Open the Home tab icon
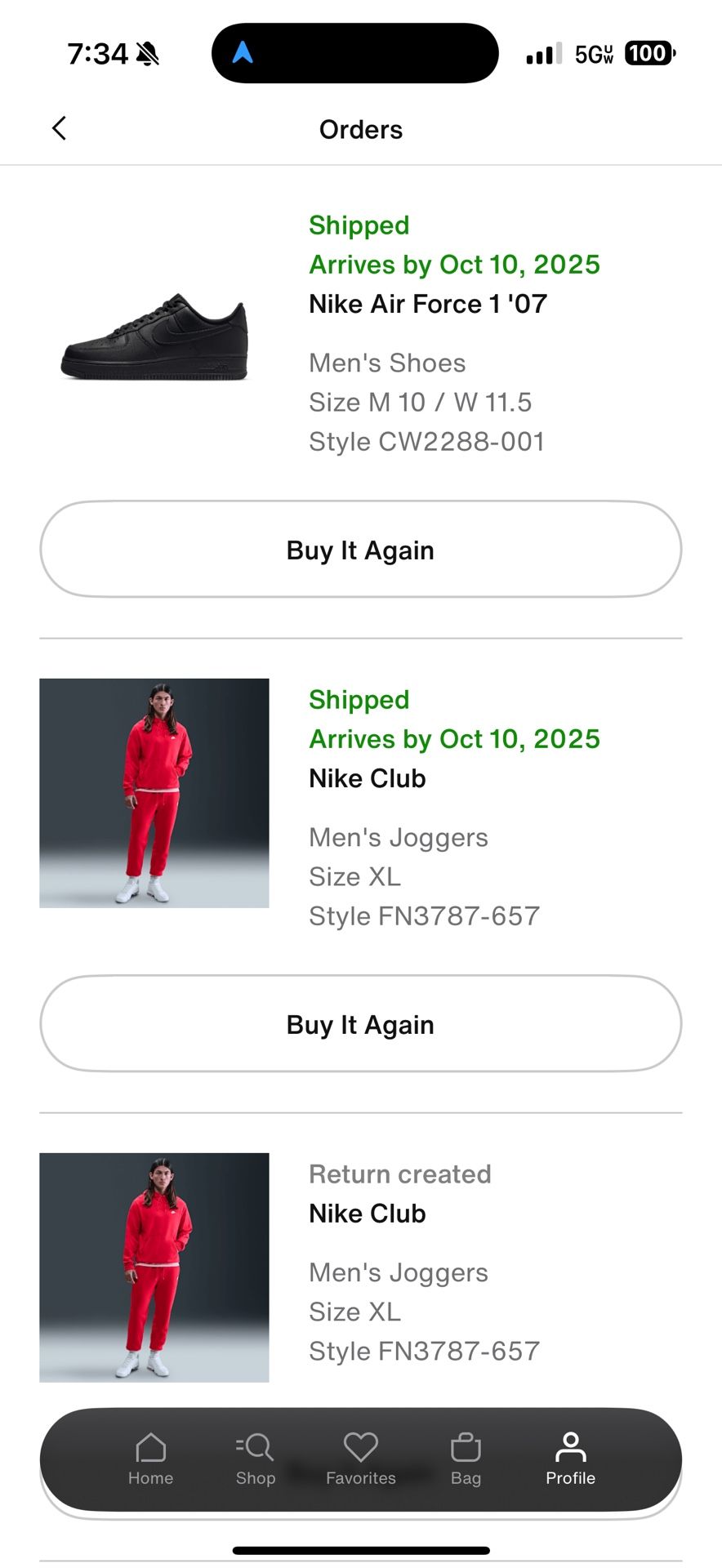Viewport: 722px width, 1568px height. 150,1448
